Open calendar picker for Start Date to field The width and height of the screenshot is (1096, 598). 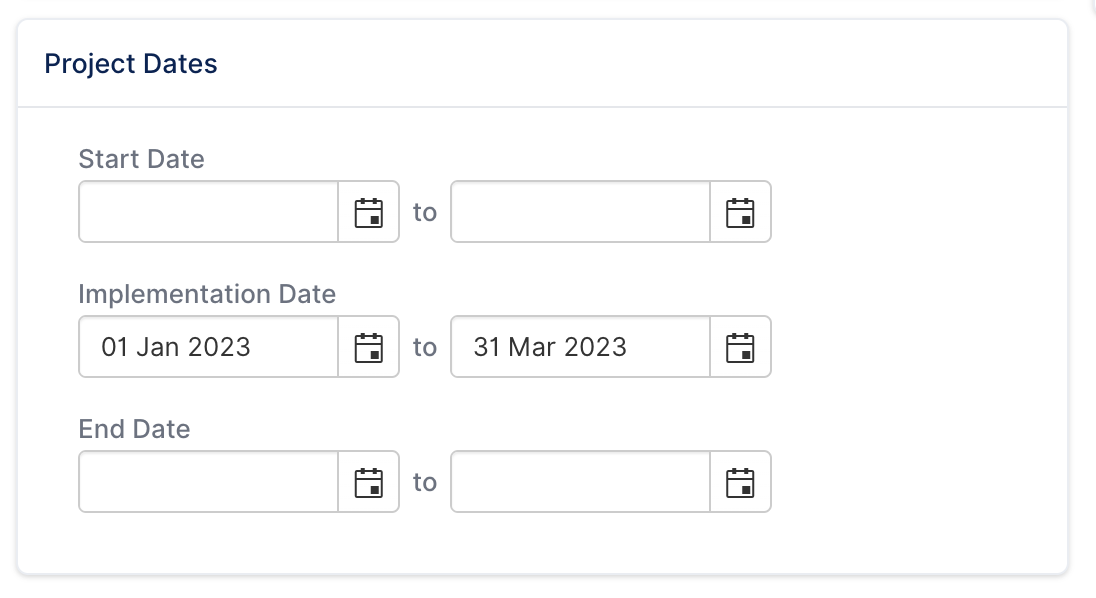coord(740,212)
